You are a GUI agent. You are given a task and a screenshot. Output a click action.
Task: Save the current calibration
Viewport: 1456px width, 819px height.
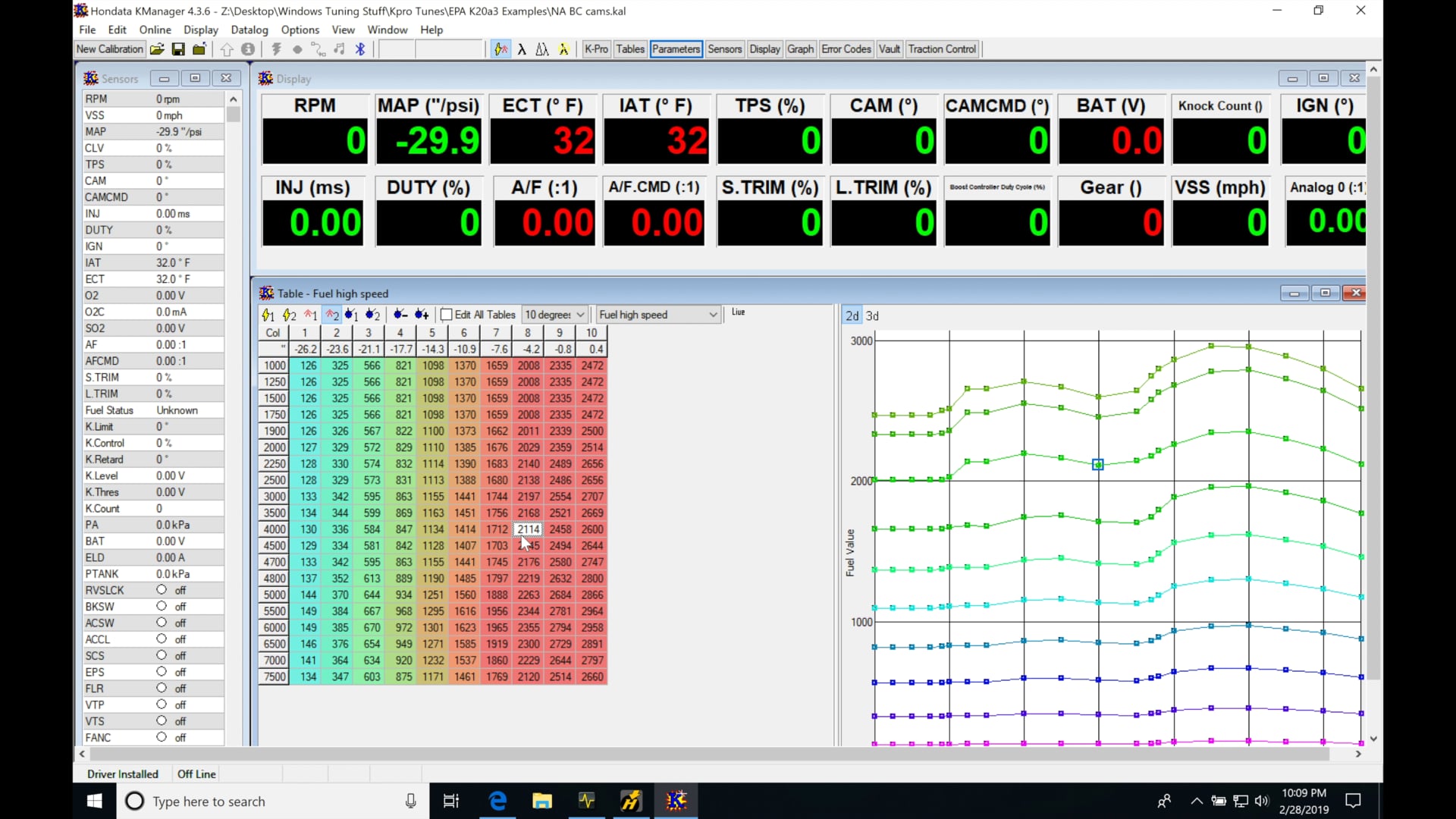coord(179,49)
